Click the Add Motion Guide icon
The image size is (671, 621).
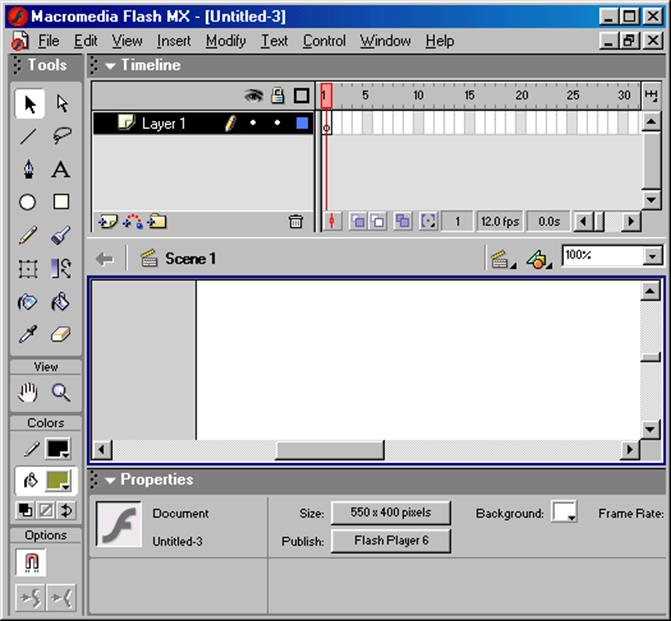click(133, 222)
